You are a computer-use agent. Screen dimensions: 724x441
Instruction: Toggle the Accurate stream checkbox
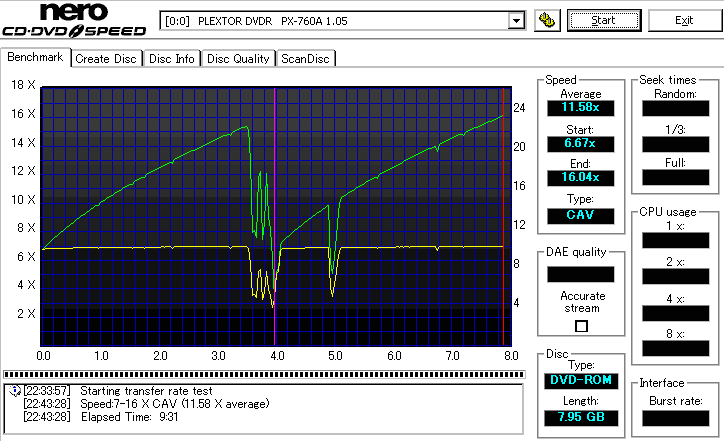tap(581, 325)
